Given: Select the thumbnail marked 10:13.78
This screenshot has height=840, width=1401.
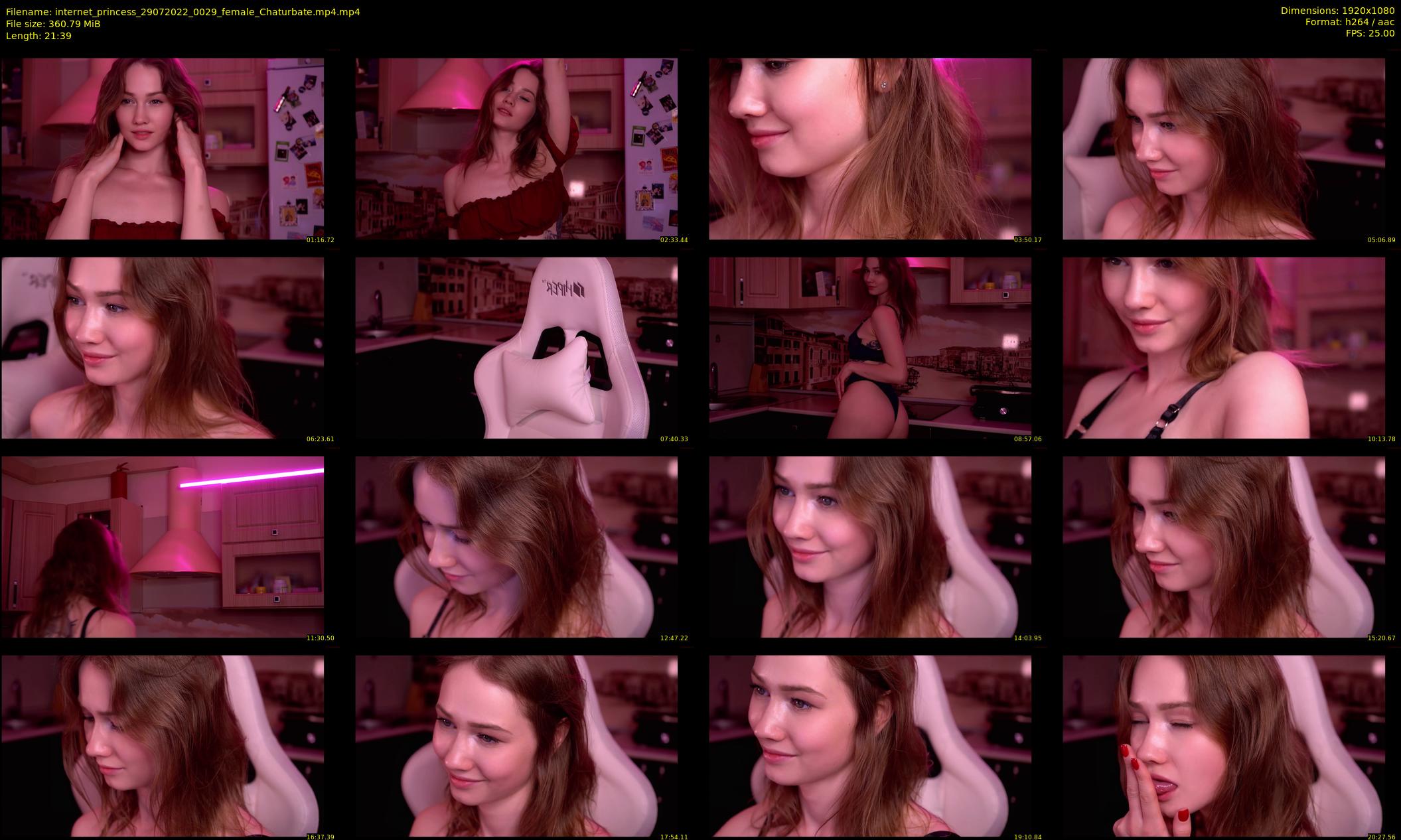Looking at the screenshot, I should tap(1224, 348).
